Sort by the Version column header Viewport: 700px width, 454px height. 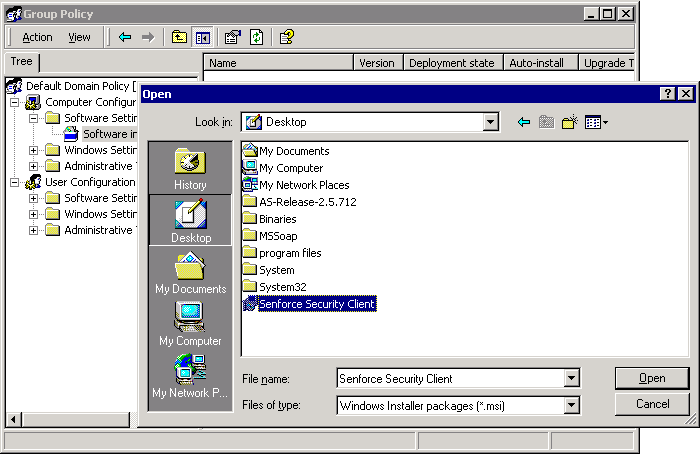pyautogui.click(x=378, y=63)
